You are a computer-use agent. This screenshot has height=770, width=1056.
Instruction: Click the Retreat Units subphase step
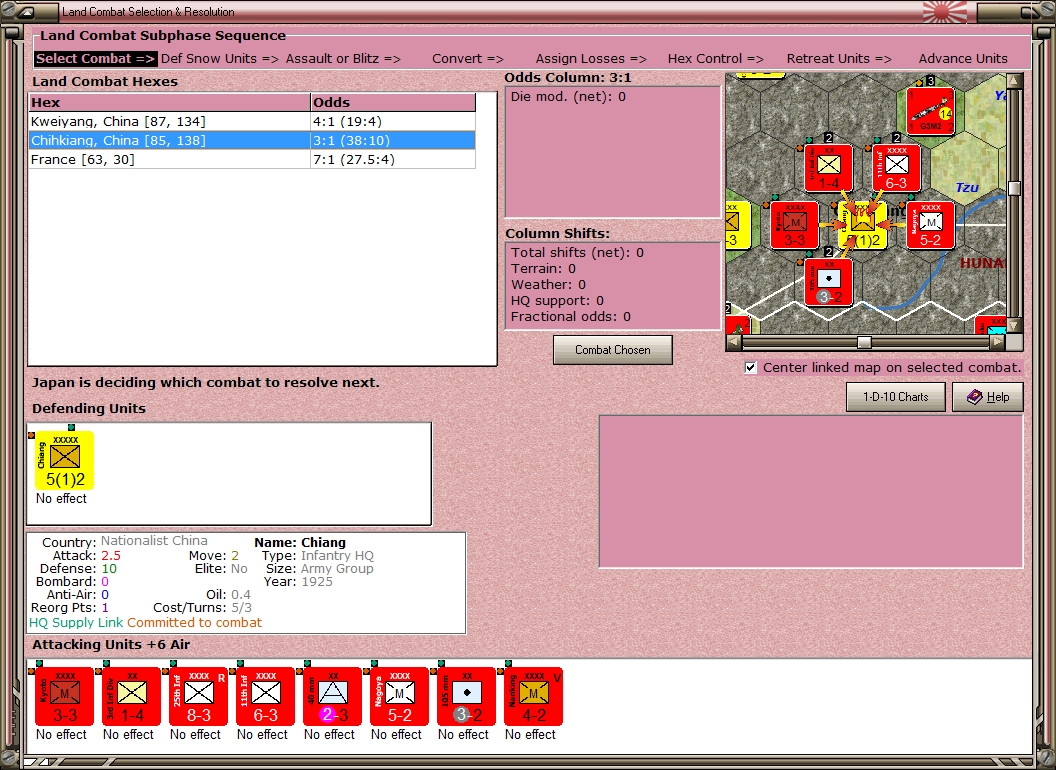pos(839,59)
